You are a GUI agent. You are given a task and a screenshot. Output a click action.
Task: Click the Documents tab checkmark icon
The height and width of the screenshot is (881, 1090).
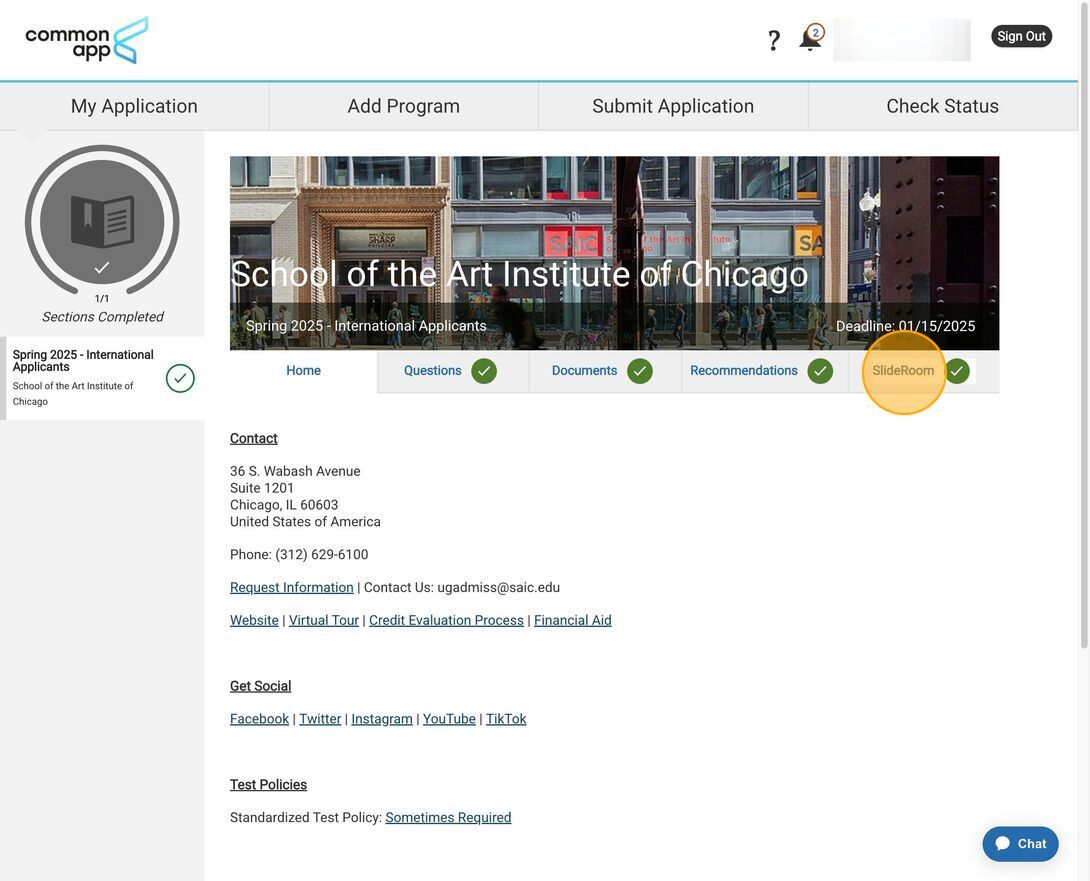coord(640,371)
